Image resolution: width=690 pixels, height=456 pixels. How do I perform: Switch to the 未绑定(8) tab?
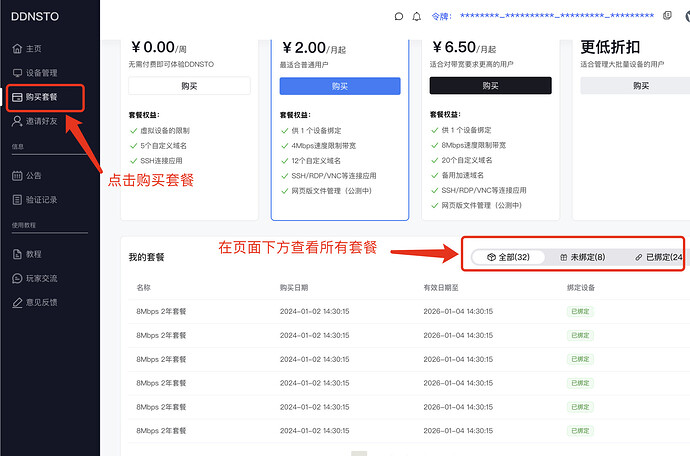coord(582,257)
